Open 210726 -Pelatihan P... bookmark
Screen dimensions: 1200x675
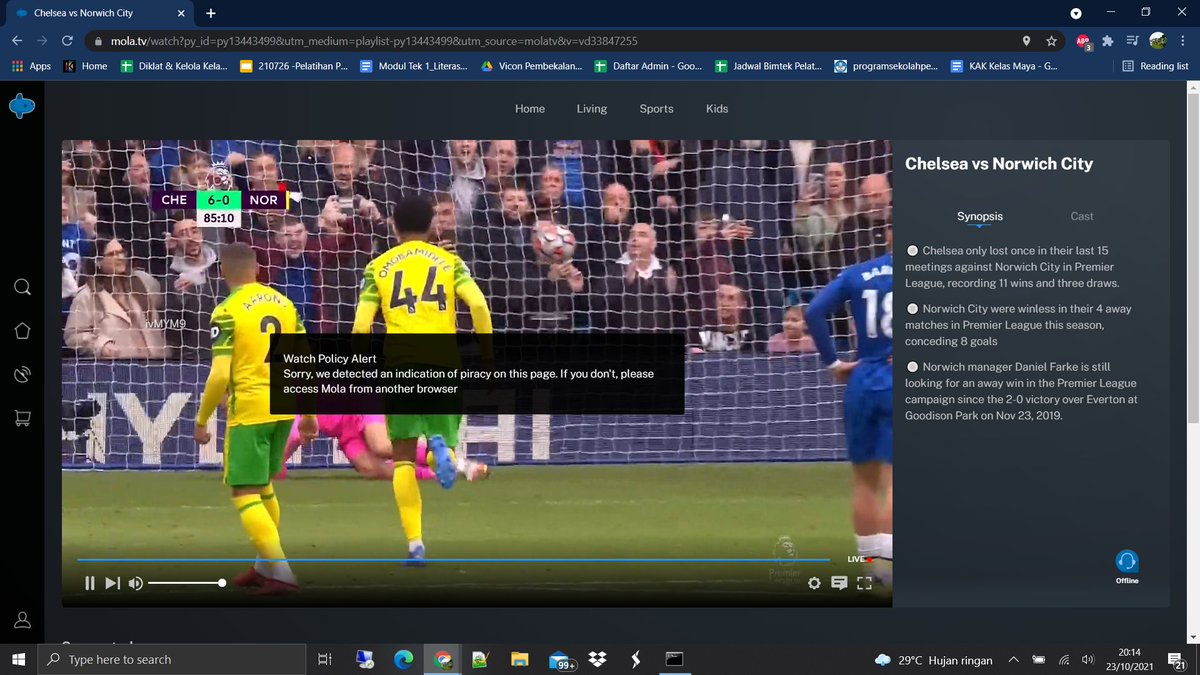click(x=294, y=66)
